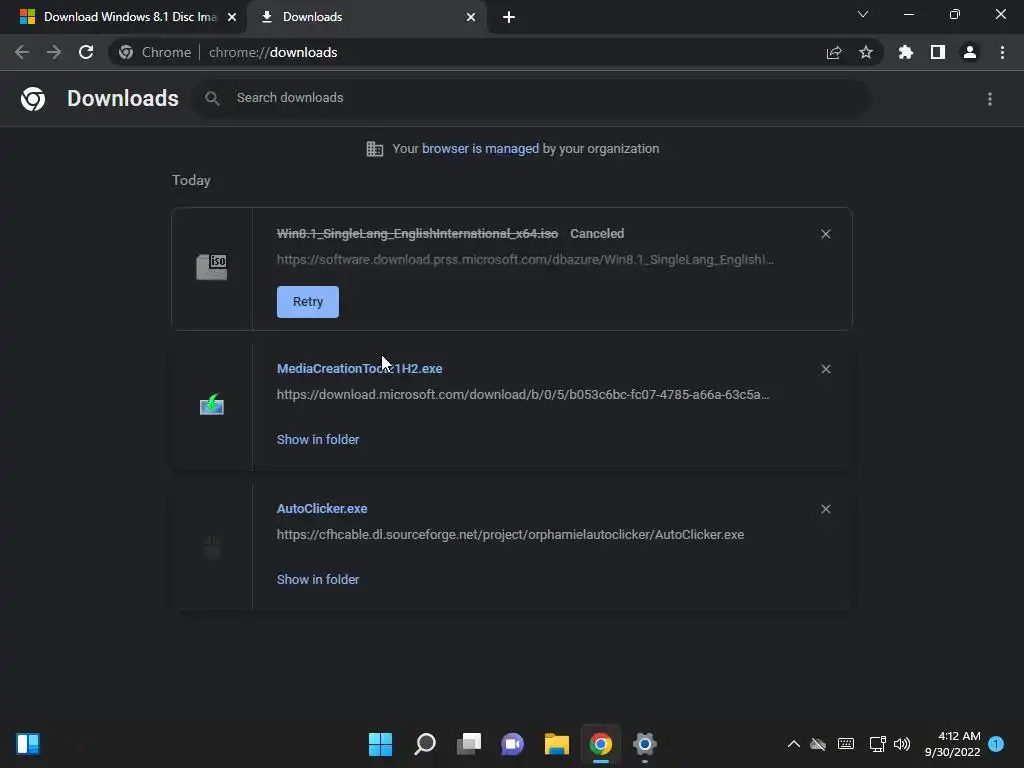Show hidden system tray icons

pos(793,744)
